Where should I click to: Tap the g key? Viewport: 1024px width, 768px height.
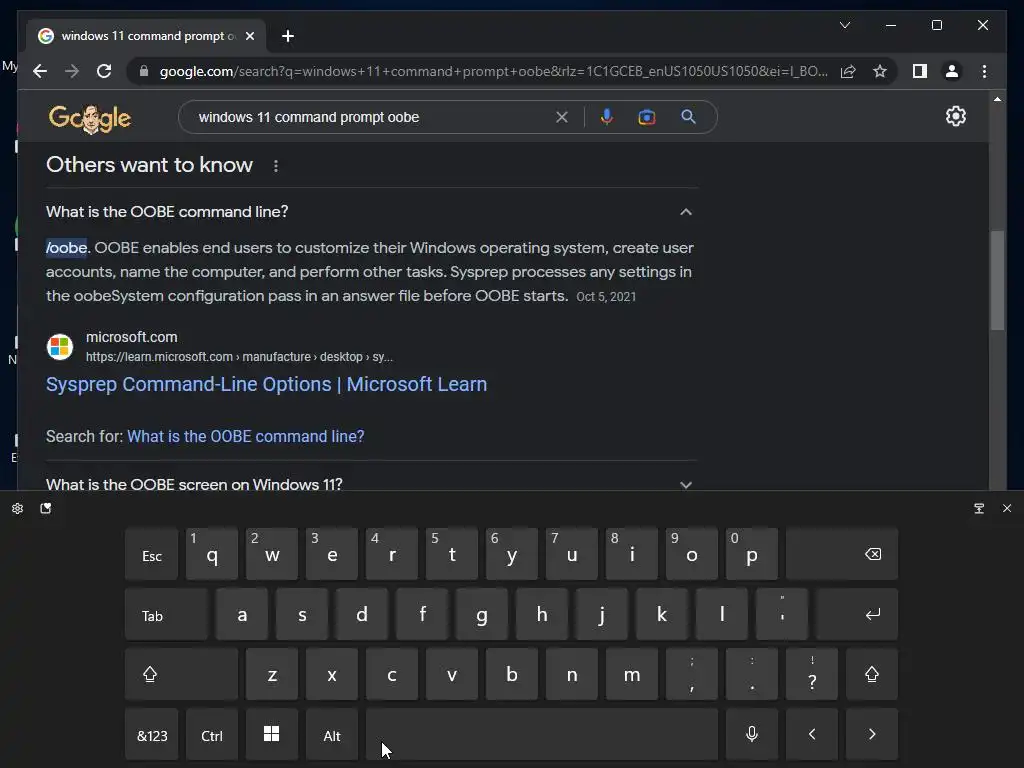click(x=481, y=615)
